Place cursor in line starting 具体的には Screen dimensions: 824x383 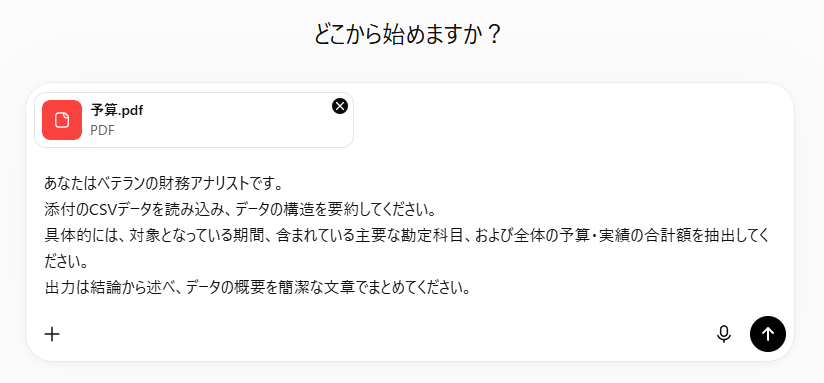[406, 236]
